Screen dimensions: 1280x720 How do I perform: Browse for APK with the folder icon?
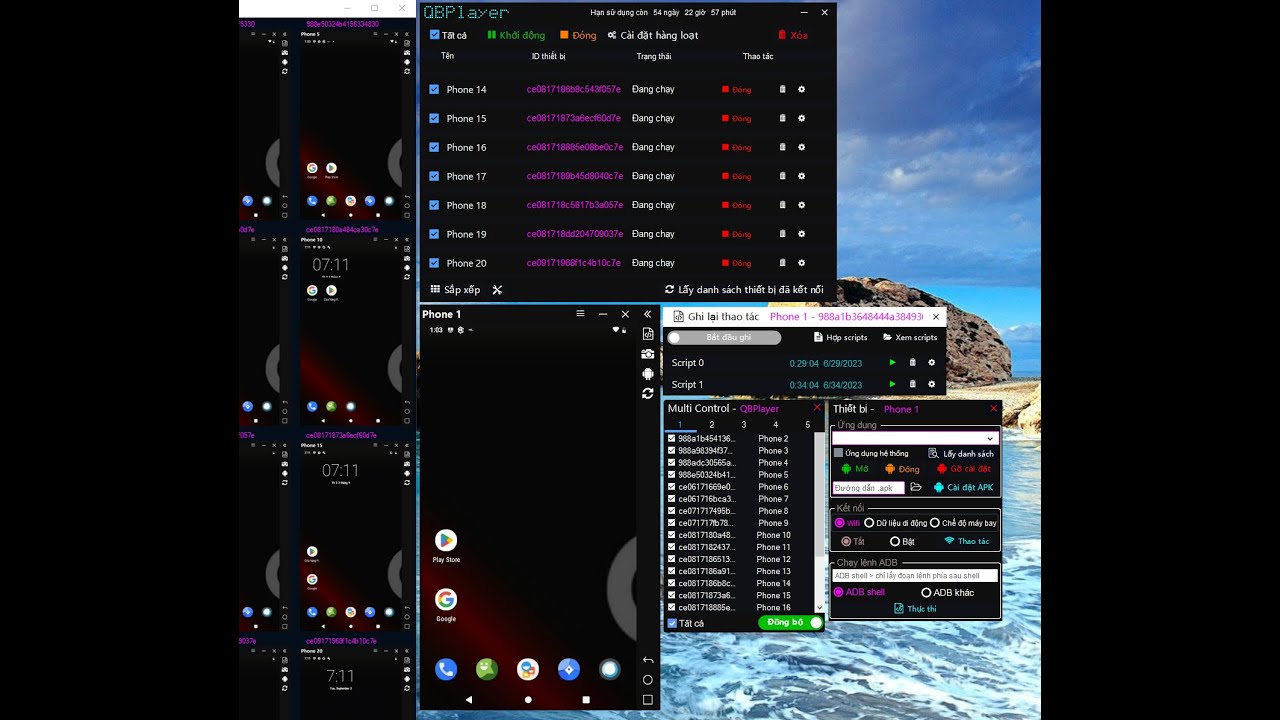[915, 487]
